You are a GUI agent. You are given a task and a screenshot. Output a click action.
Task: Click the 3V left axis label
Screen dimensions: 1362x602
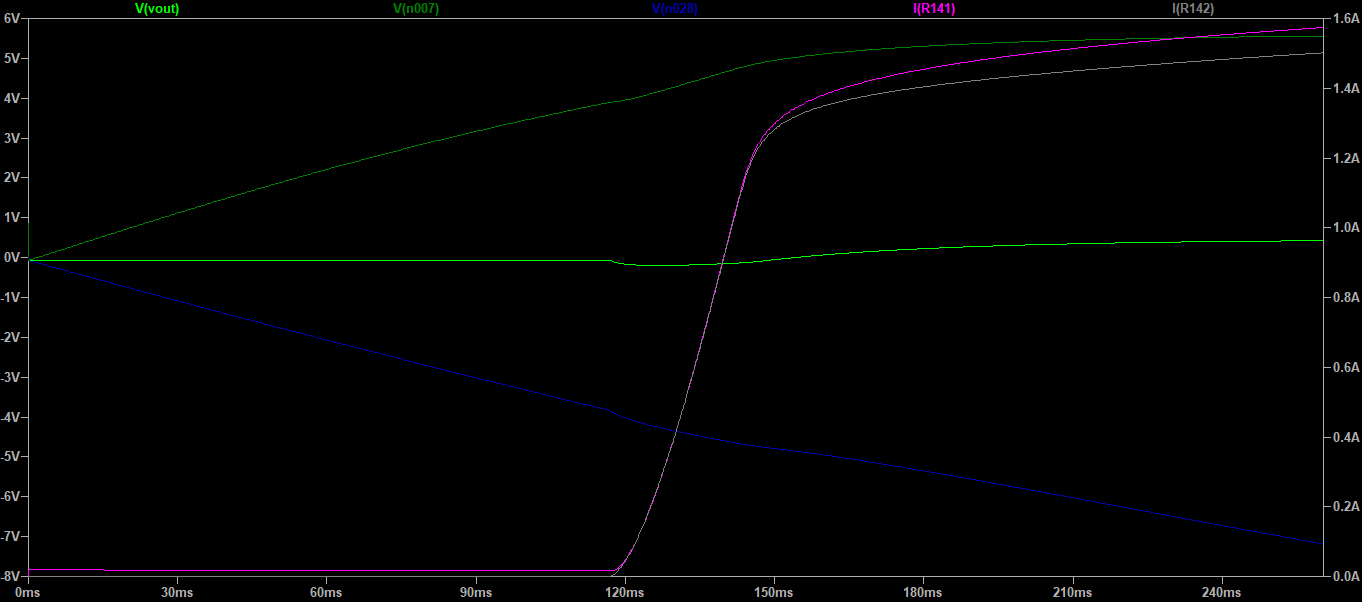point(13,138)
